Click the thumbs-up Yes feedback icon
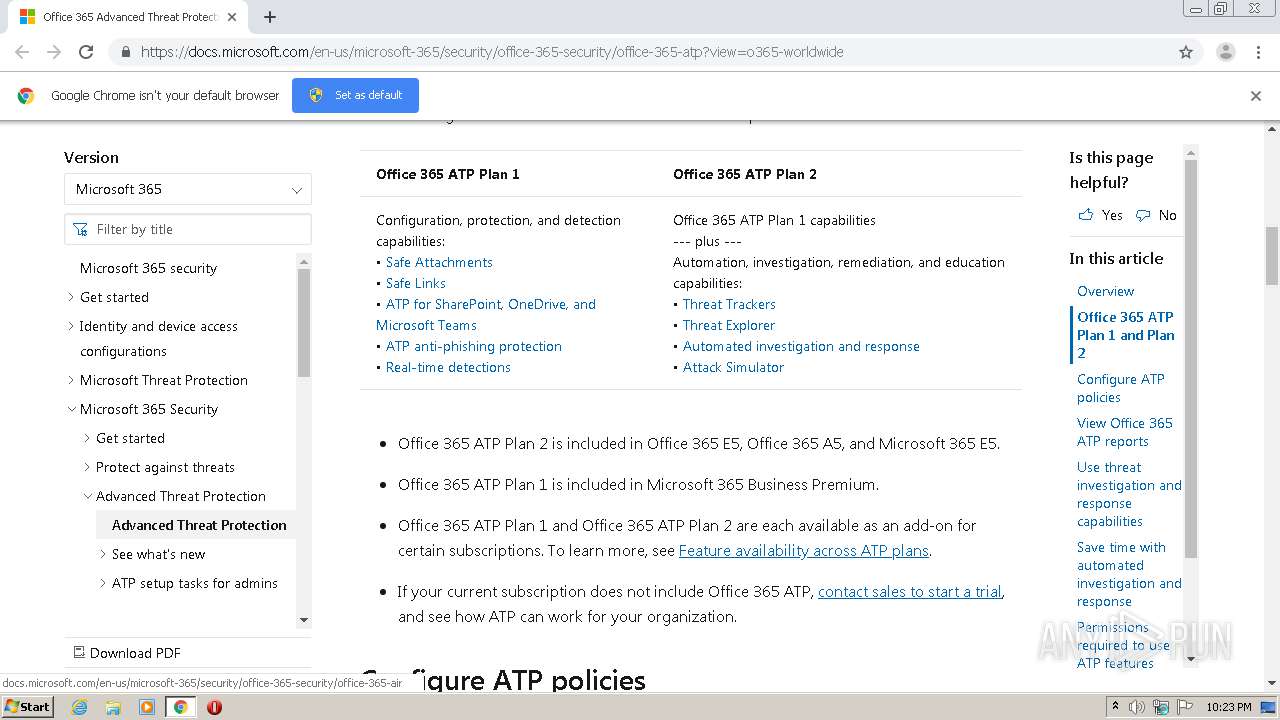The image size is (1280, 720). coord(1086,215)
